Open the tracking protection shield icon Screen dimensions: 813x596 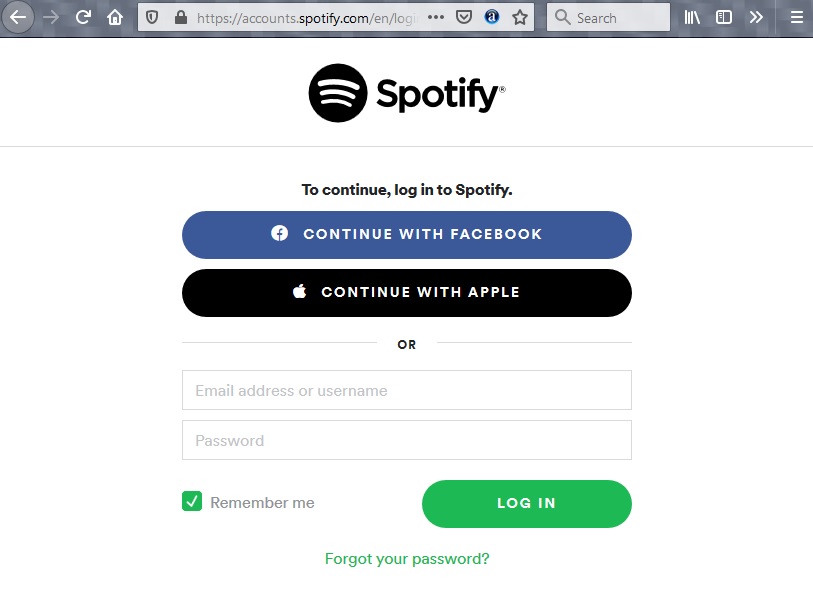pos(153,17)
